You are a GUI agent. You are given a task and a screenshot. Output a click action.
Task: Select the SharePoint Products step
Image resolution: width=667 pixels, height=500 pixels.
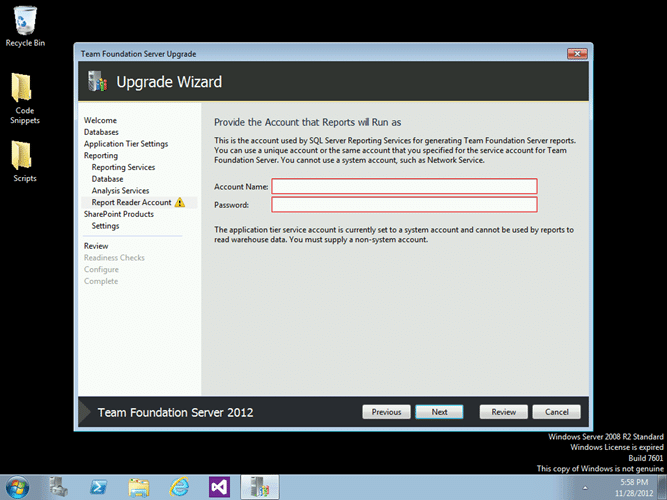[x=118, y=214]
